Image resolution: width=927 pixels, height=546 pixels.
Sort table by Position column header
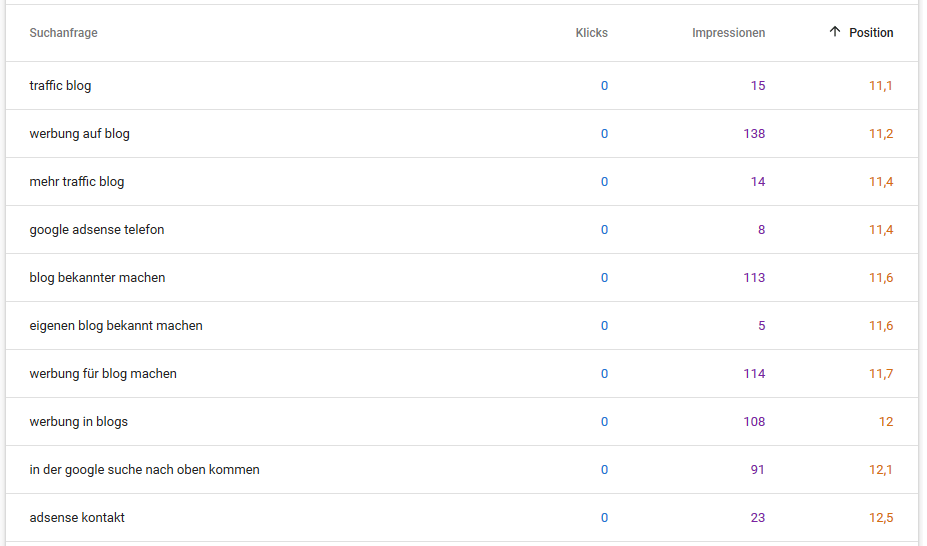click(x=871, y=33)
